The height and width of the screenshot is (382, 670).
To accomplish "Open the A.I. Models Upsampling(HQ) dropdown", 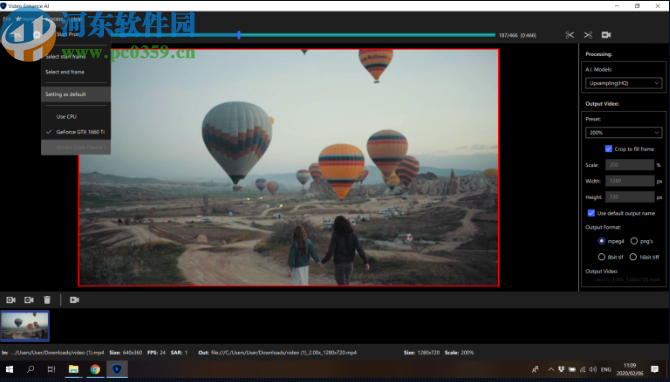I will point(623,83).
